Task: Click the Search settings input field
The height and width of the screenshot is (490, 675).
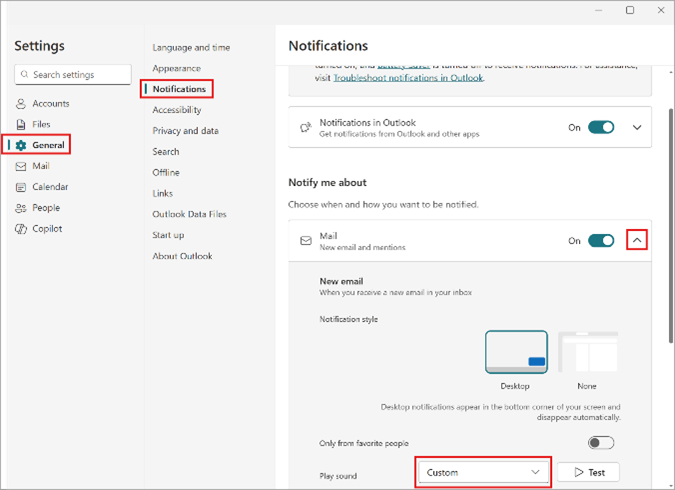Action: pos(73,74)
